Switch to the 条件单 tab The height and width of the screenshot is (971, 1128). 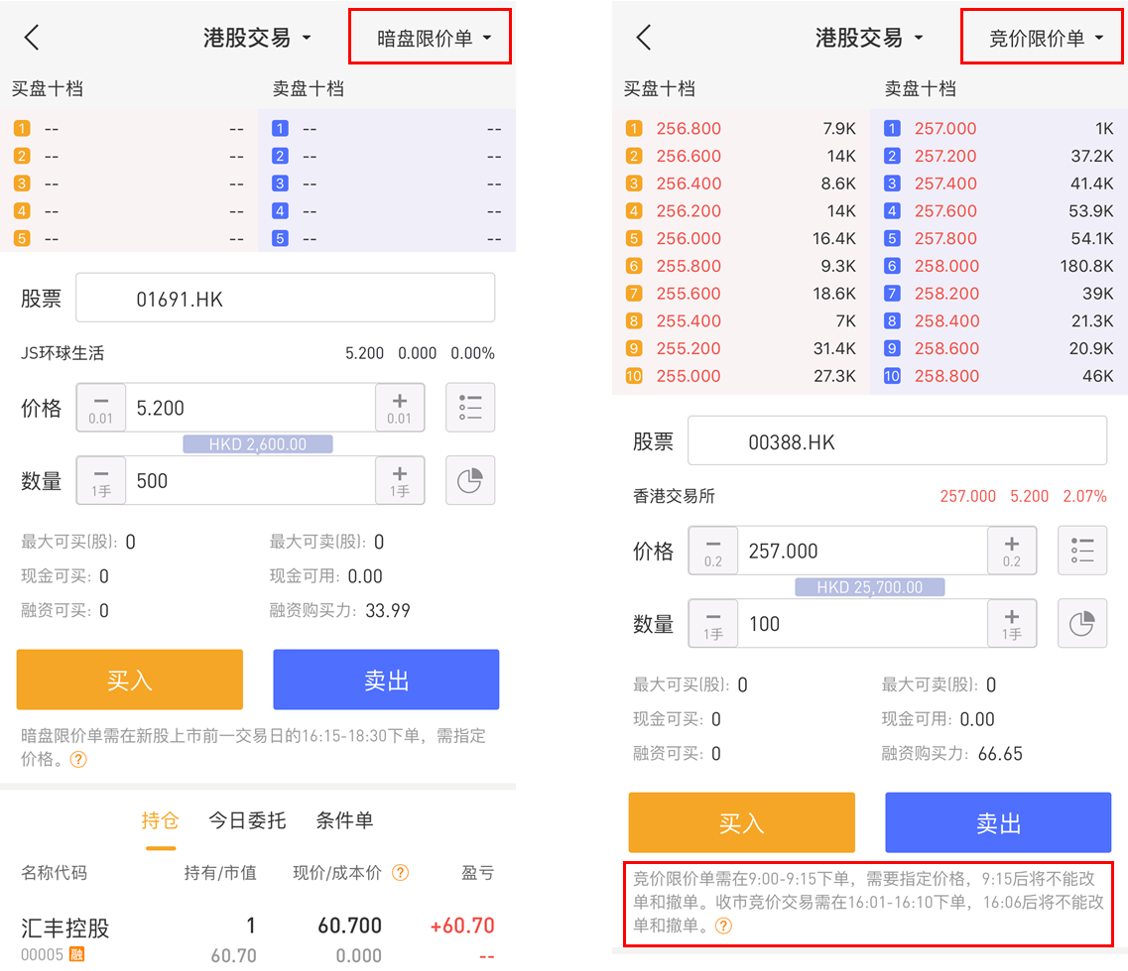(x=344, y=821)
